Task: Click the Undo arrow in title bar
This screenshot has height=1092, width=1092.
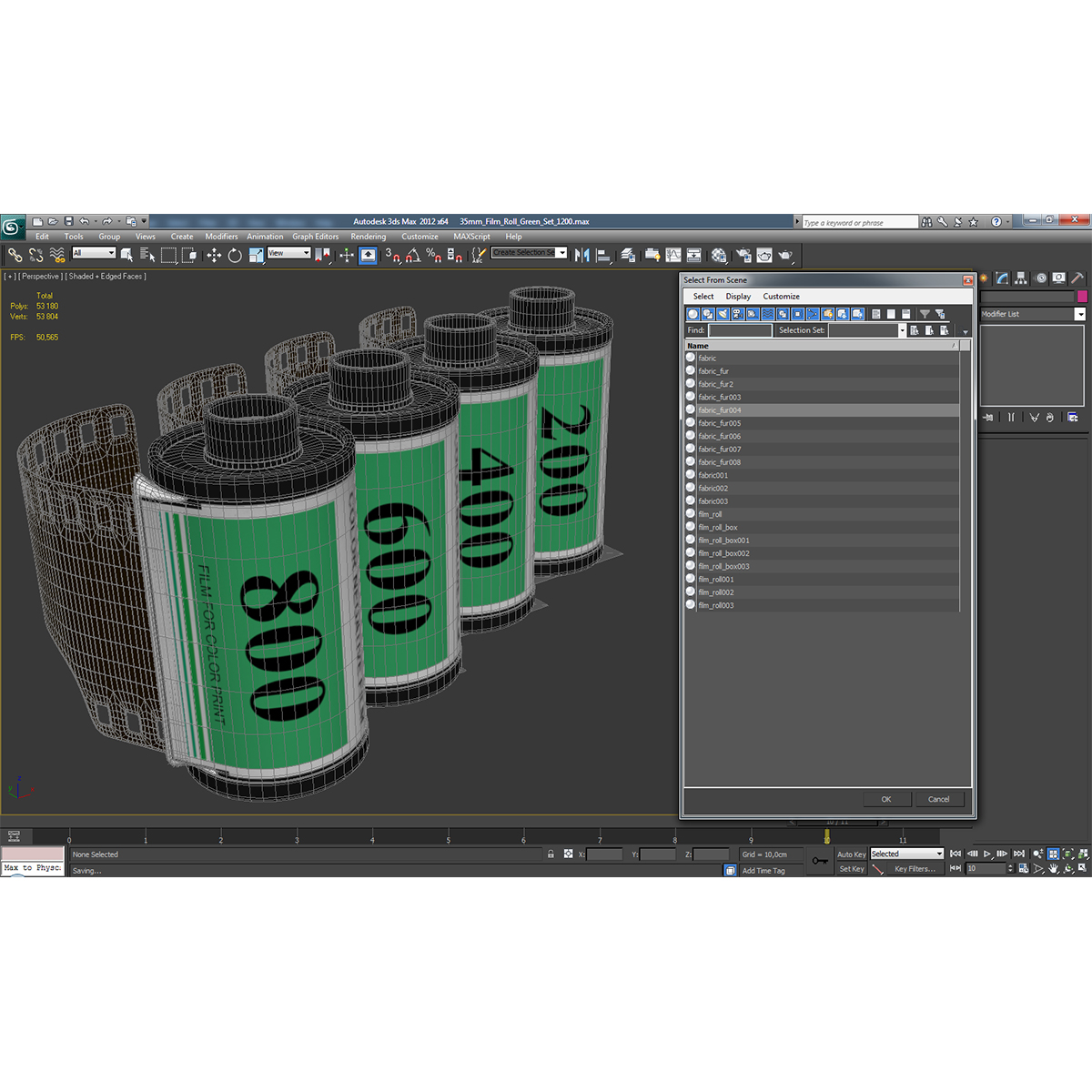Action: click(x=84, y=221)
